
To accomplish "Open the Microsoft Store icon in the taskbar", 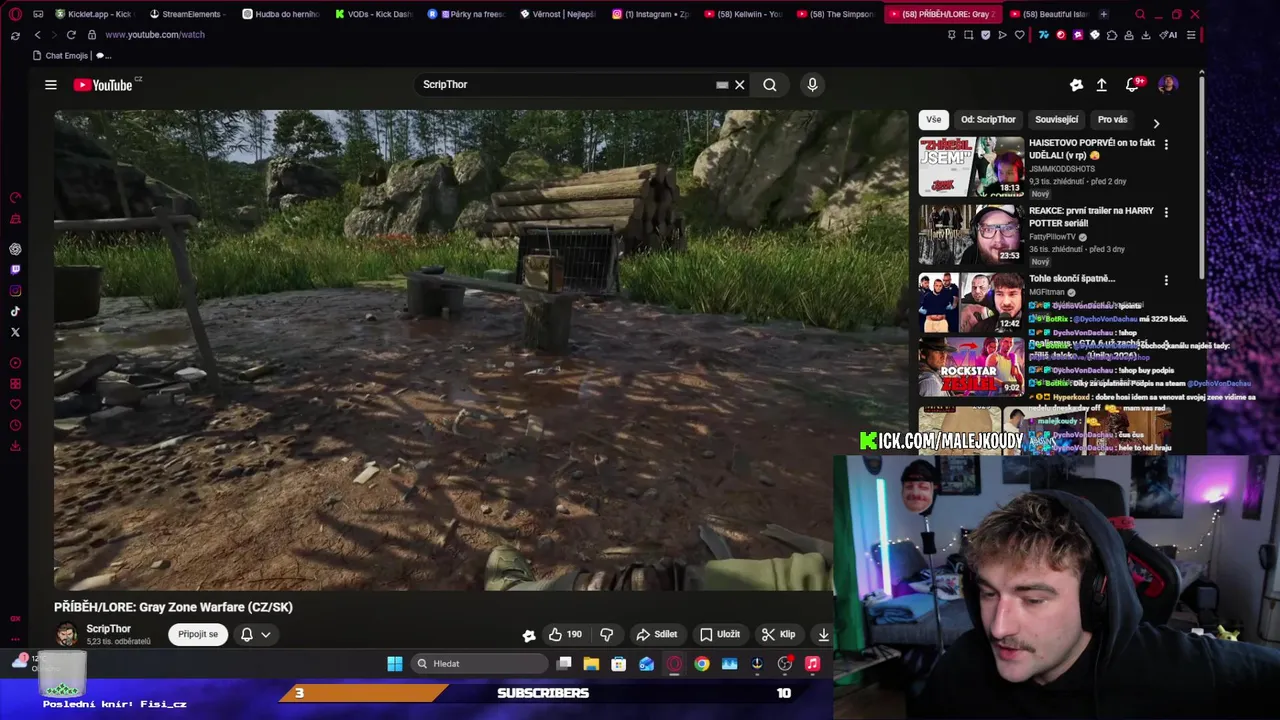I will tap(619, 663).
